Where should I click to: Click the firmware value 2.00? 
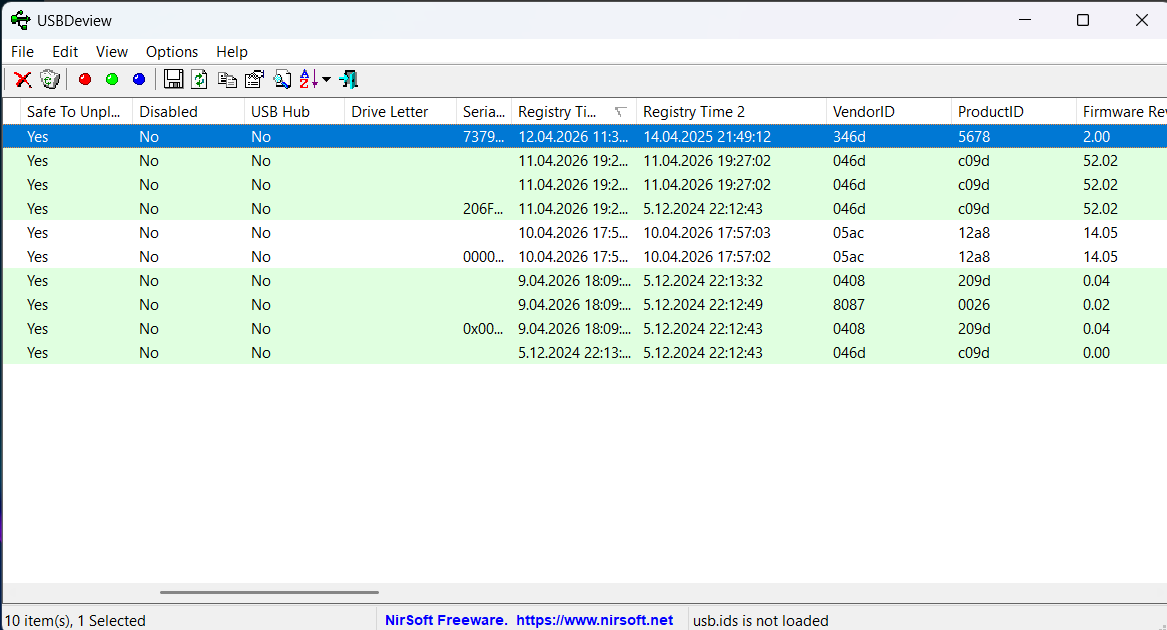tap(1096, 136)
